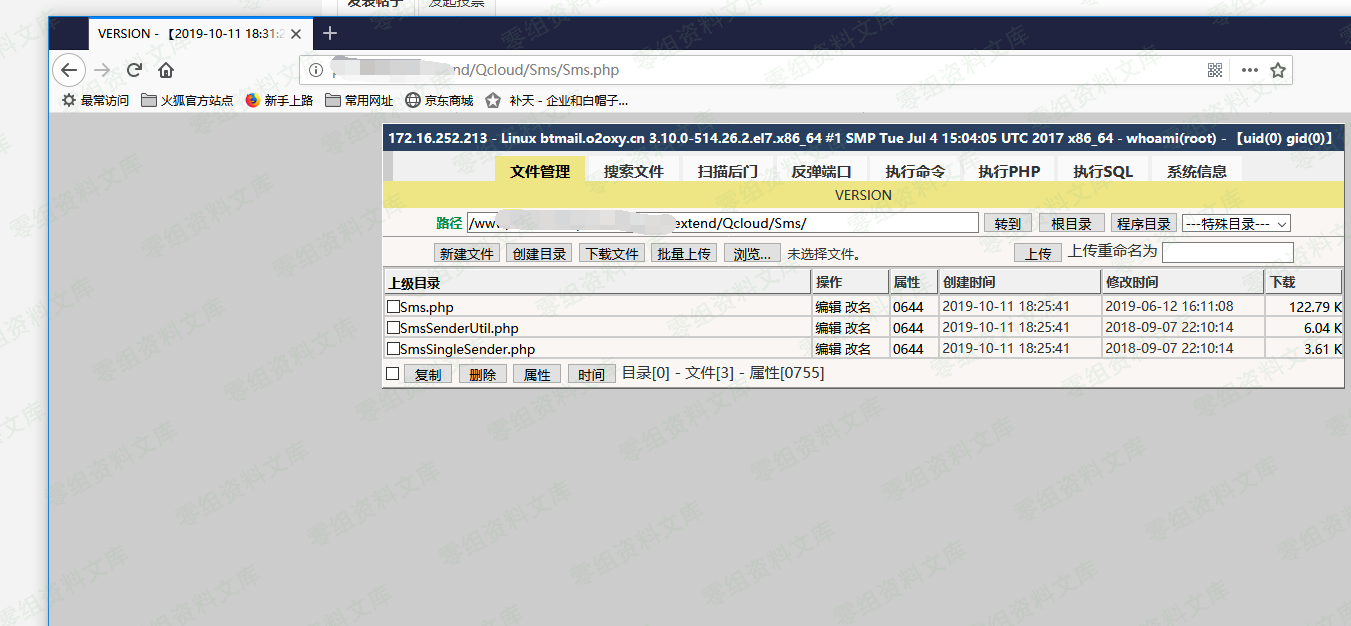Check the box next to Sms.php
1351x626 pixels.
pos(393,307)
